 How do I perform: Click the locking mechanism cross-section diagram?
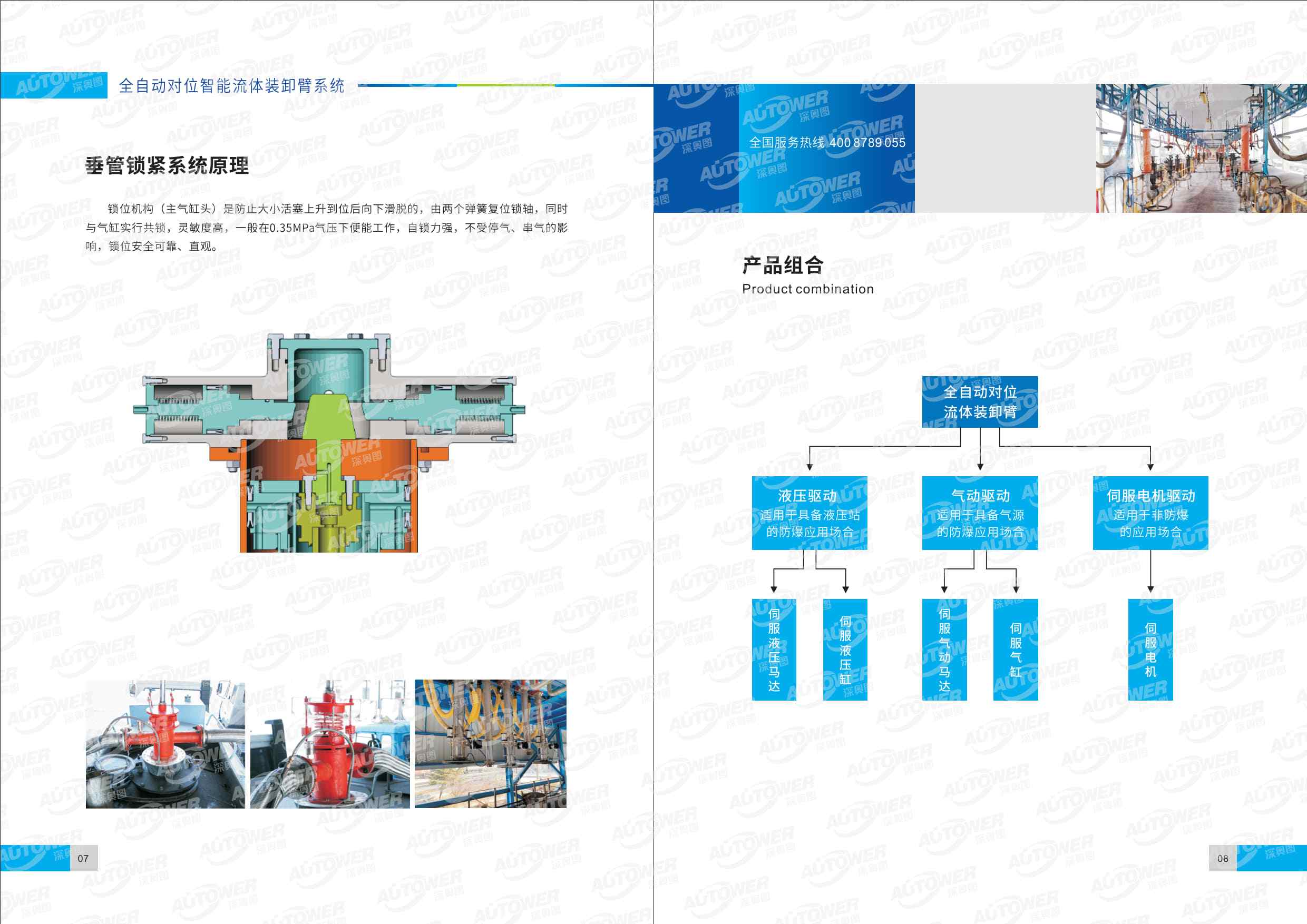[329, 443]
